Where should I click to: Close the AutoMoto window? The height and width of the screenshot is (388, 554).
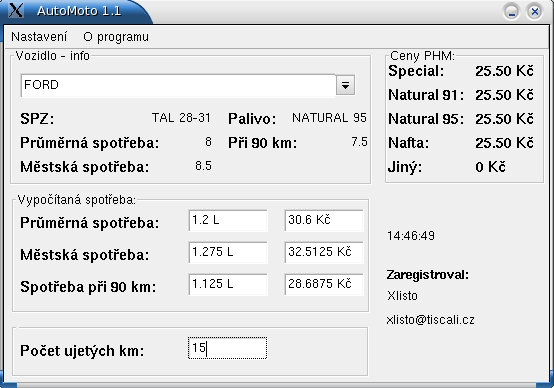click(535, 12)
